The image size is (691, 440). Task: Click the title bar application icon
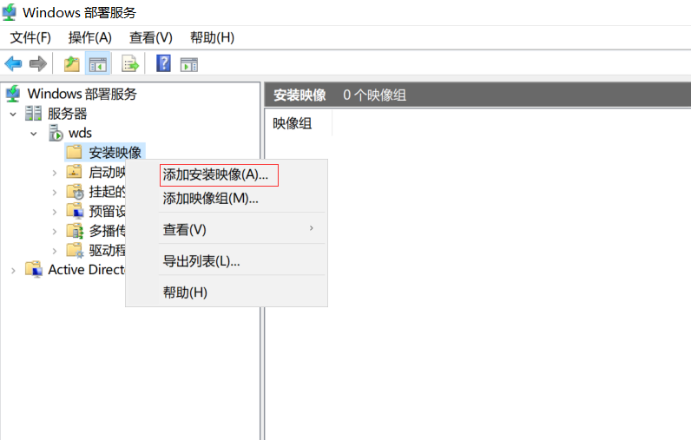pyautogui.click(x=9, y=12)
